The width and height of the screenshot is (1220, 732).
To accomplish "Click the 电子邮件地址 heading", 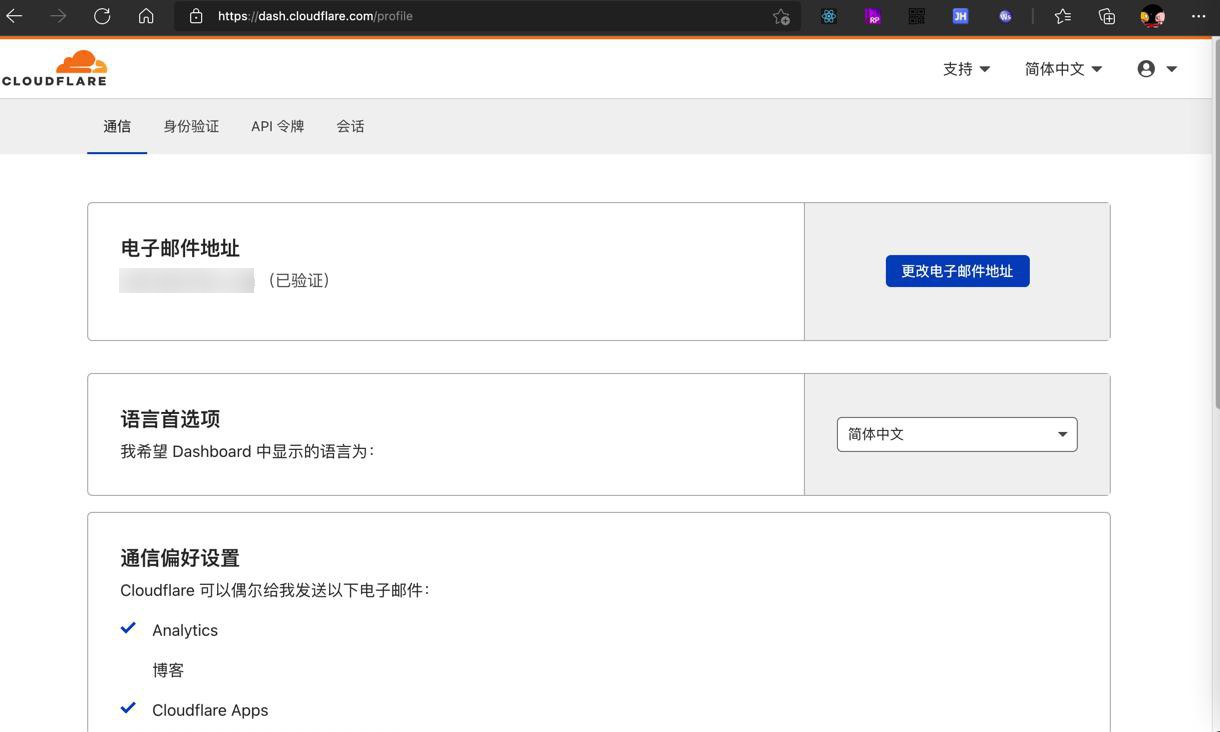I will coord(180,248).
